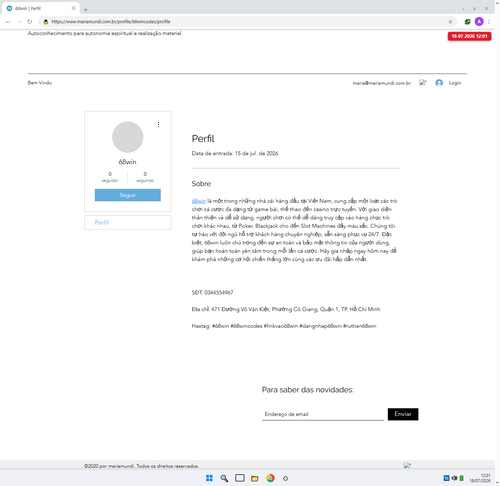Click the 68win profile avatar circle
The height and width of the screenshot is (486, 500).
click(128, 137)
